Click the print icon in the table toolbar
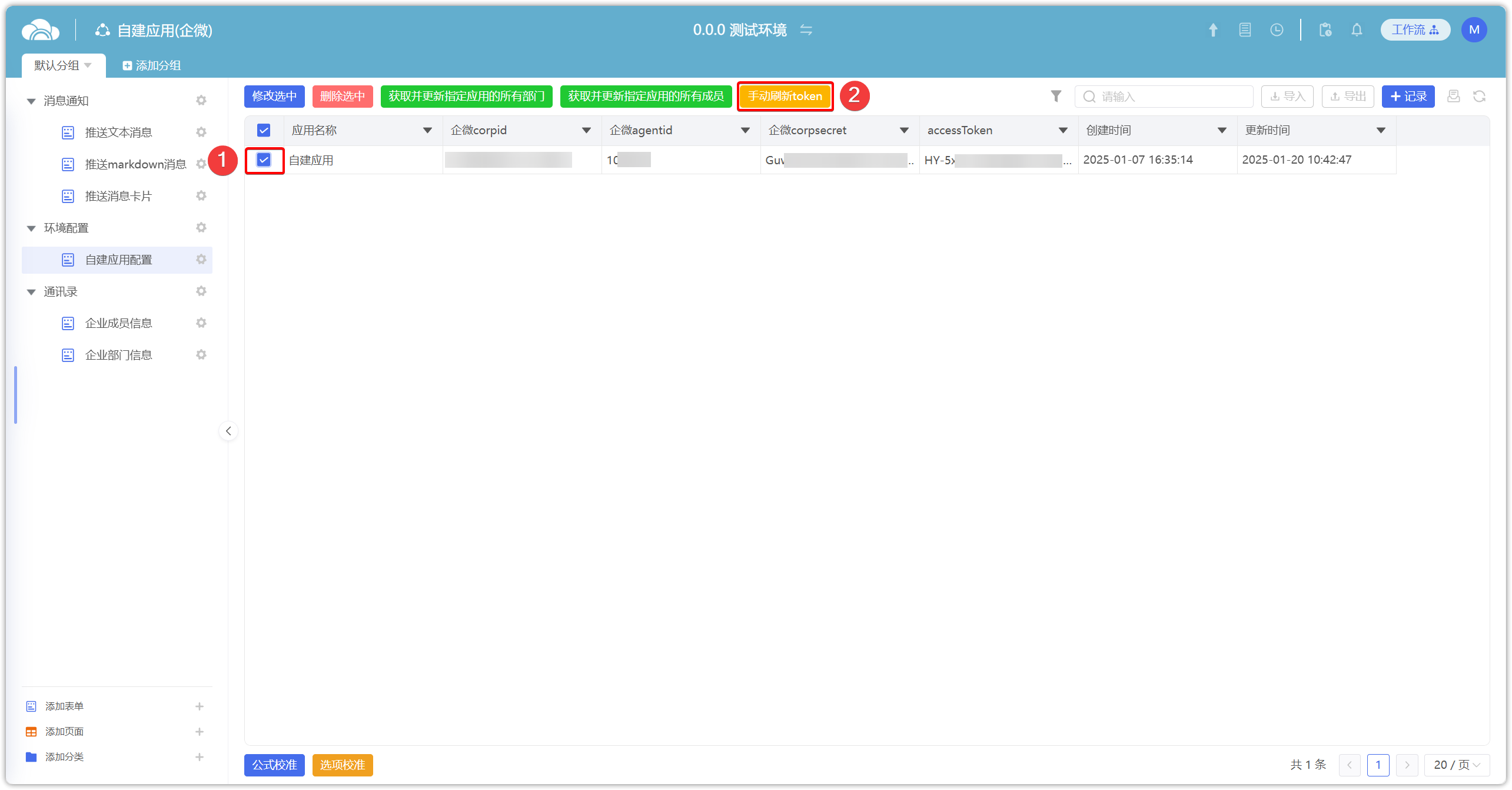The image size is (1512, 790). click(1453, 96)
